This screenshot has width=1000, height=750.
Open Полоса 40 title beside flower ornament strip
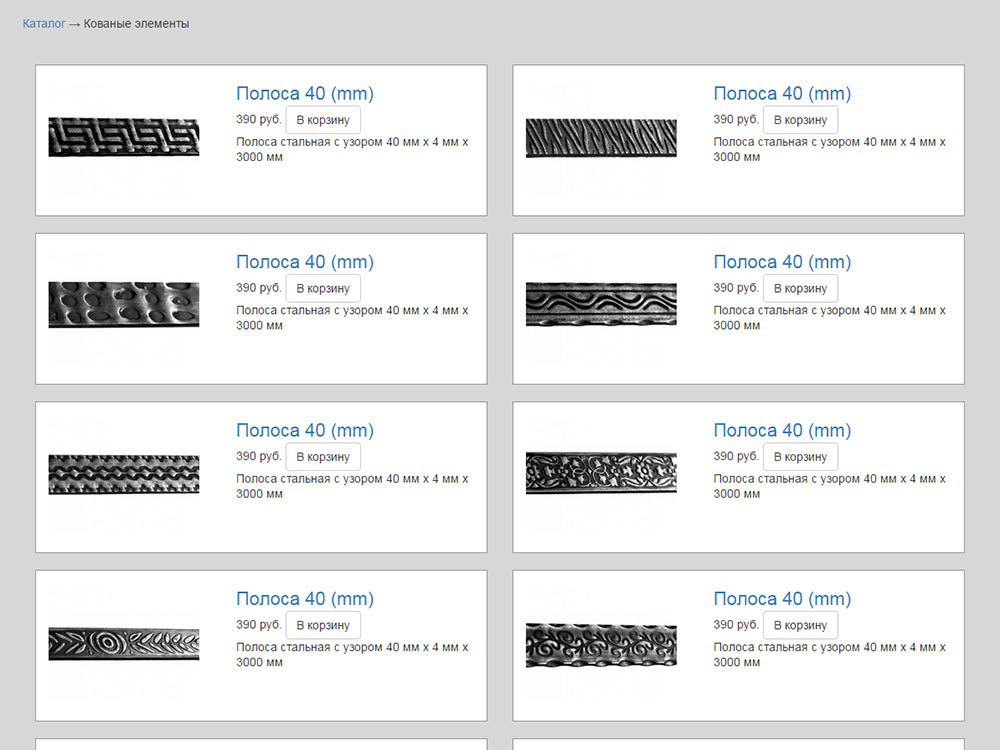coord(782,430)
